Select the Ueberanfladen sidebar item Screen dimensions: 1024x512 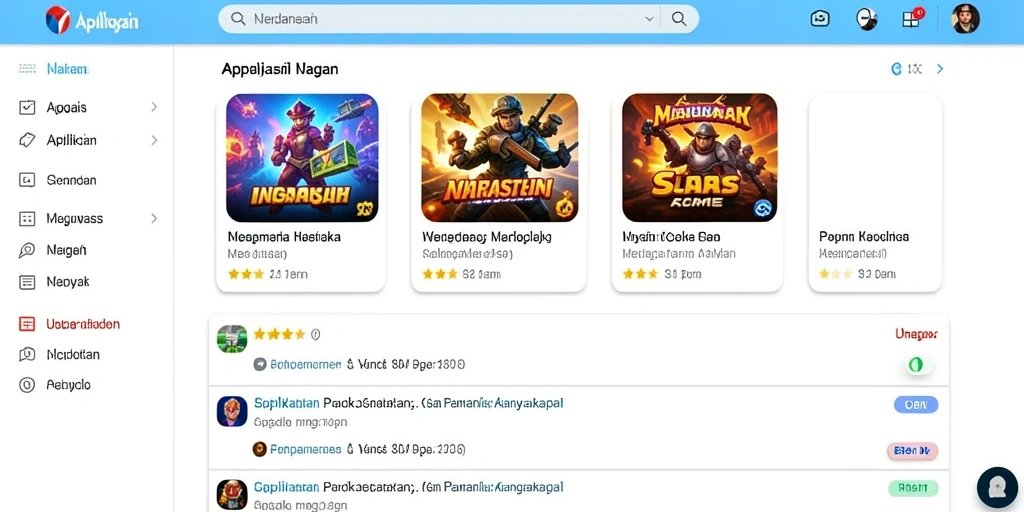[70, 324]
